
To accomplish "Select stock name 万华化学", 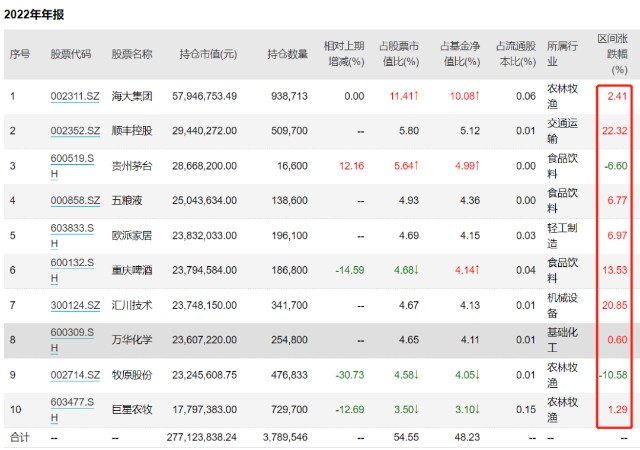I will (132, 340).
